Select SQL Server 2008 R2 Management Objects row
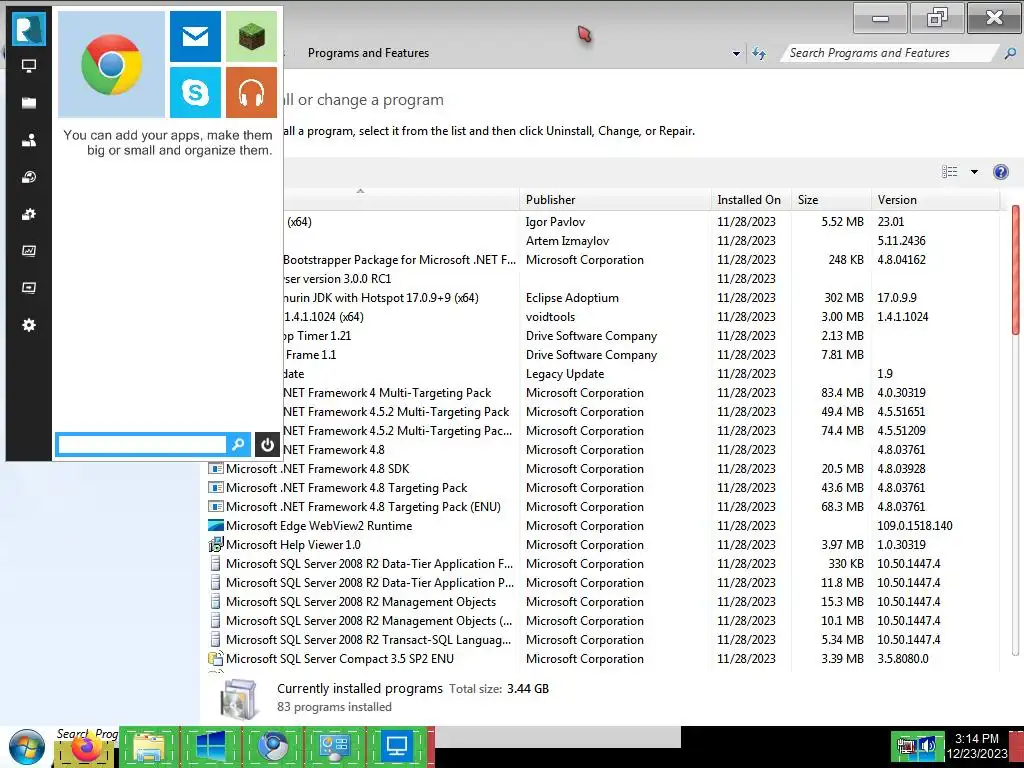 [x=602, y=601]
